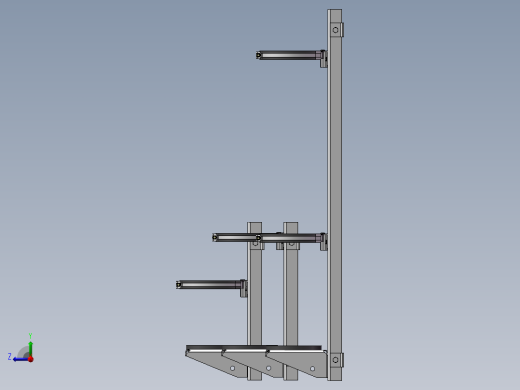Select the short vertical post holding lowest rod

(x=254, y=301)
